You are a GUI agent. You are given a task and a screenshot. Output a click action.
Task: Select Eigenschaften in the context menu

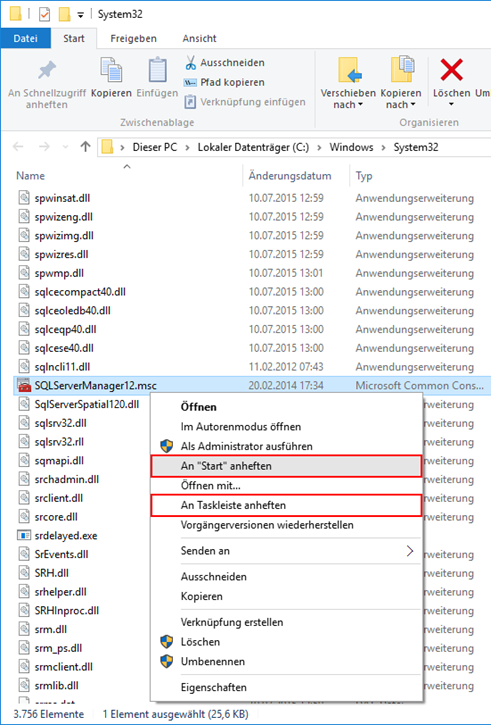[x=214, y=687]
